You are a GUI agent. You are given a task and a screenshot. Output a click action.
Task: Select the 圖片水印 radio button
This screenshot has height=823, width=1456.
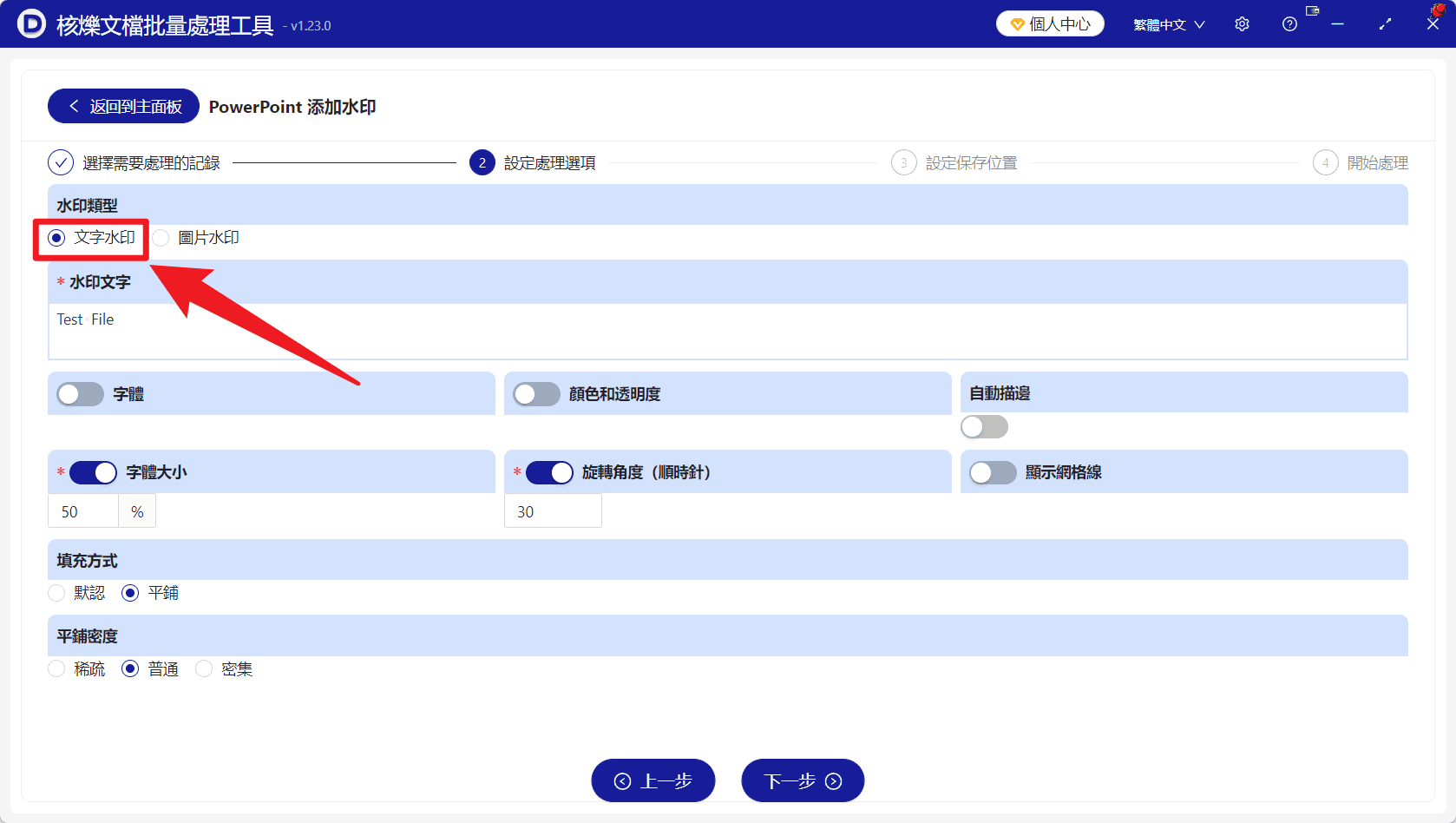tap(161, 238)
